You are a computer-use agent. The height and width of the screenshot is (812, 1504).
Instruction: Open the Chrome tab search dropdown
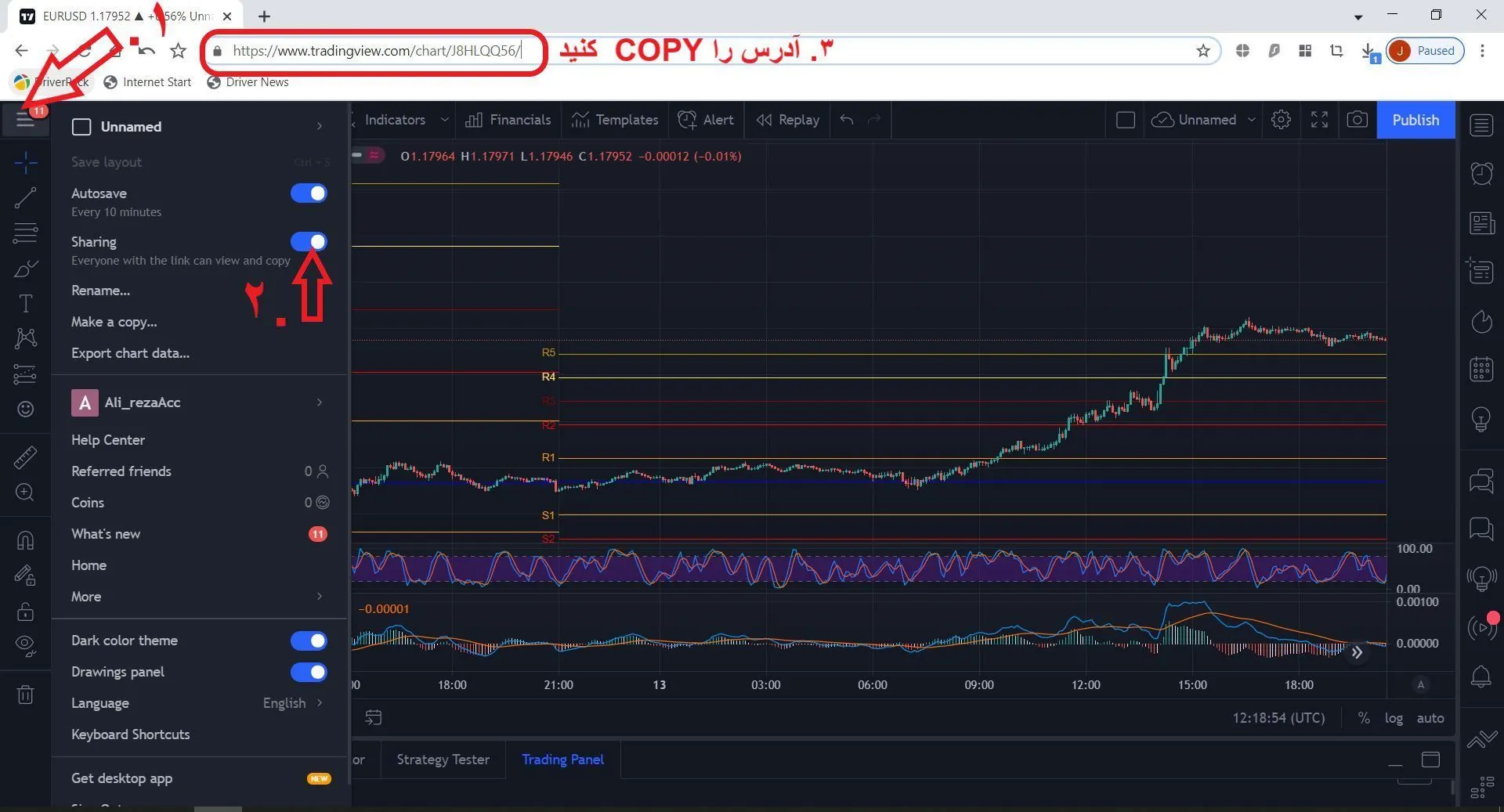(1358, 16)
